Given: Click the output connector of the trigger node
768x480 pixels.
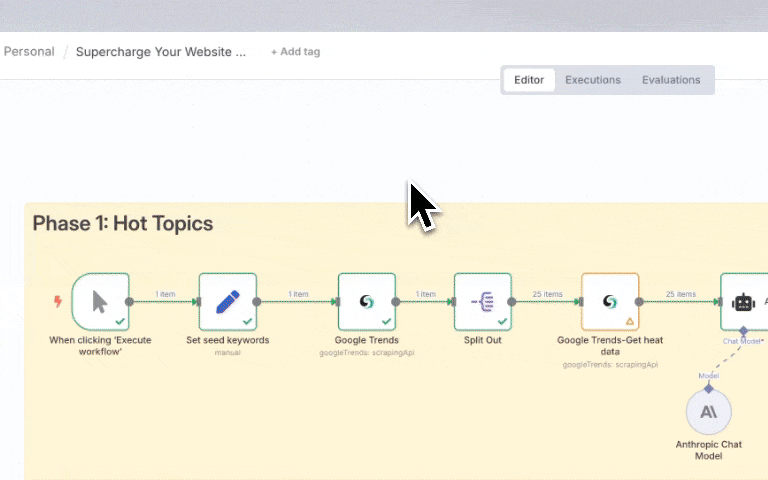Looking at the screenshot, I should (129, 302).
